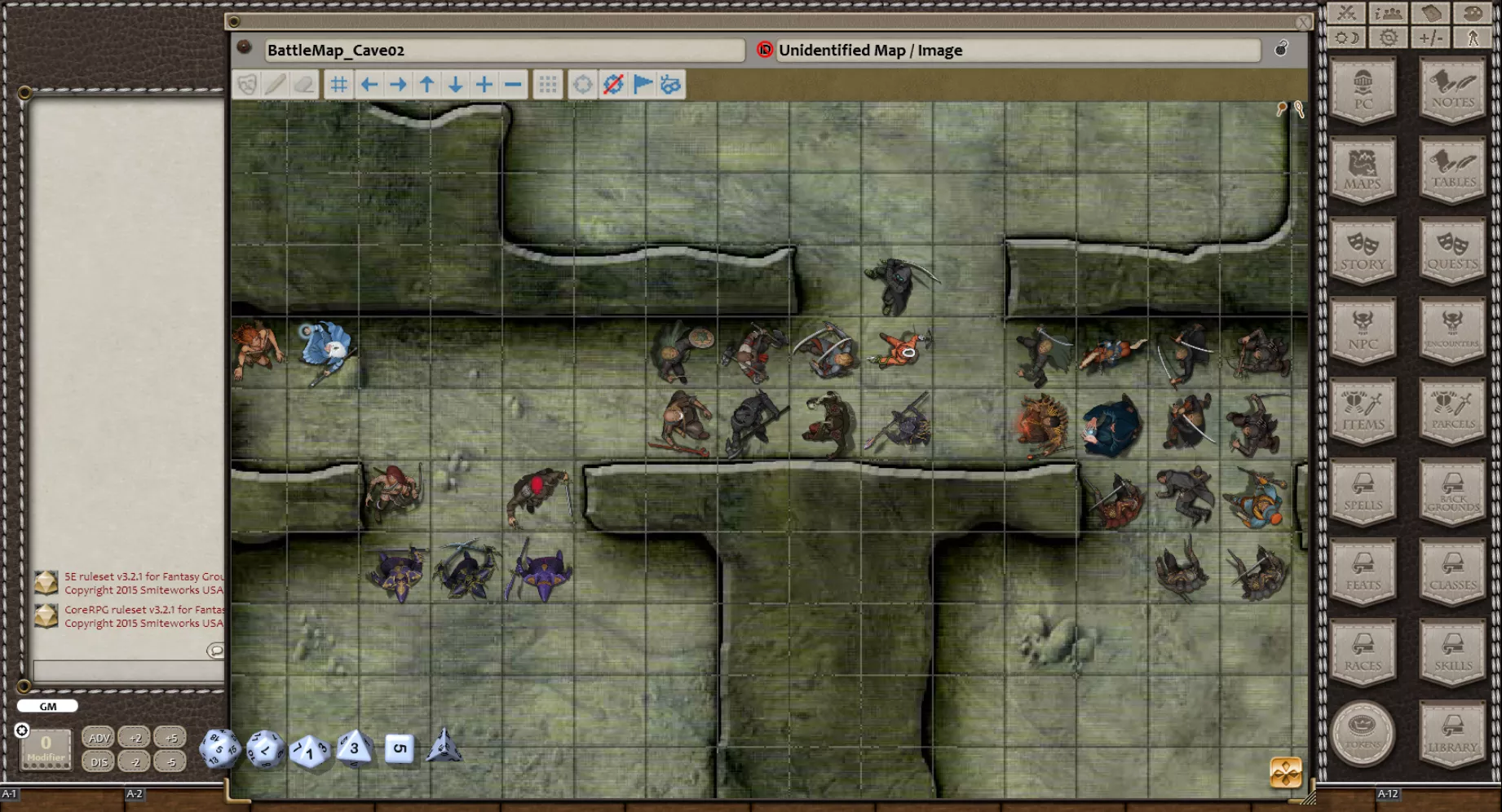Open the Skills sidebar button
Image resolution: width=1502 pixels, height=812 pixels.
click(x=1452, y=652)
